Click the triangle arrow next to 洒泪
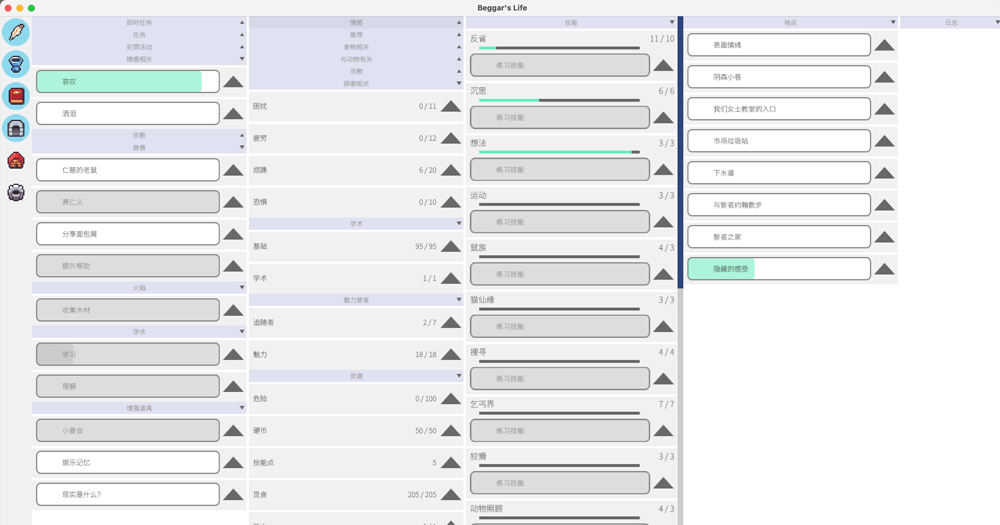 tap(233, 114)
